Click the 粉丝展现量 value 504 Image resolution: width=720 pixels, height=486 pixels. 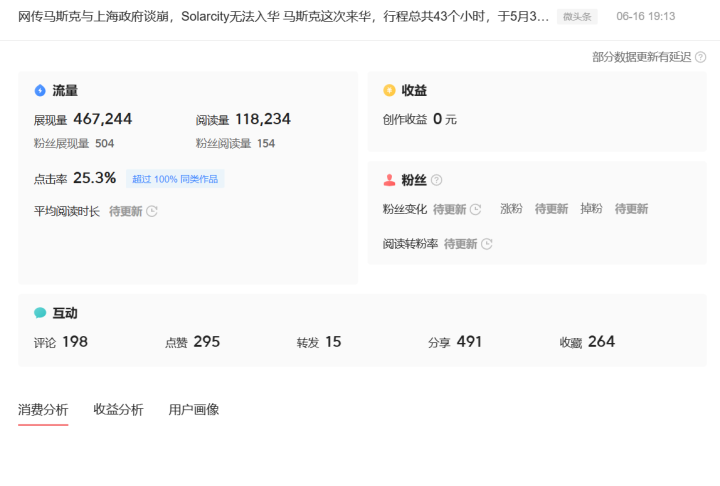(104, 143)
